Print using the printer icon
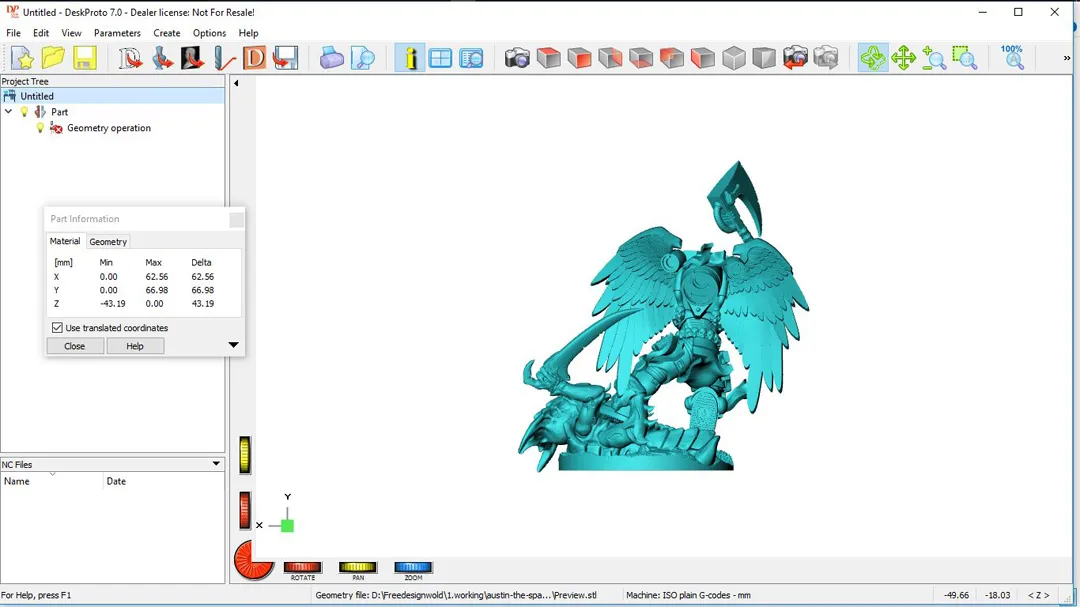 coord(331,58)
